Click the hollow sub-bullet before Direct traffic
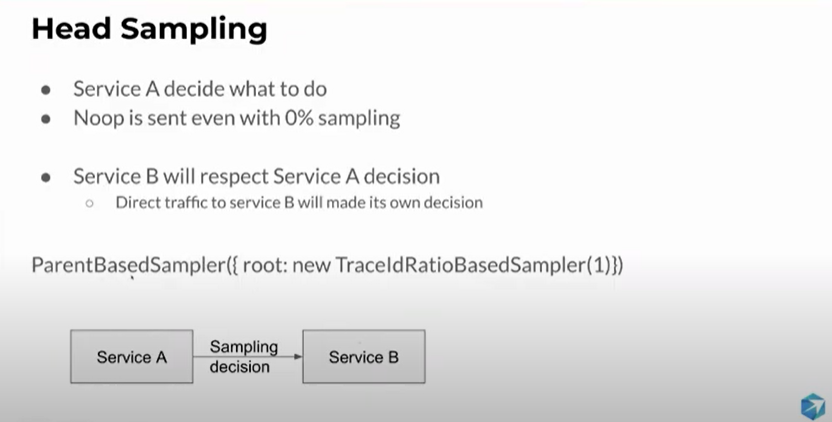The image size is (832, 422). pos(89,203)
